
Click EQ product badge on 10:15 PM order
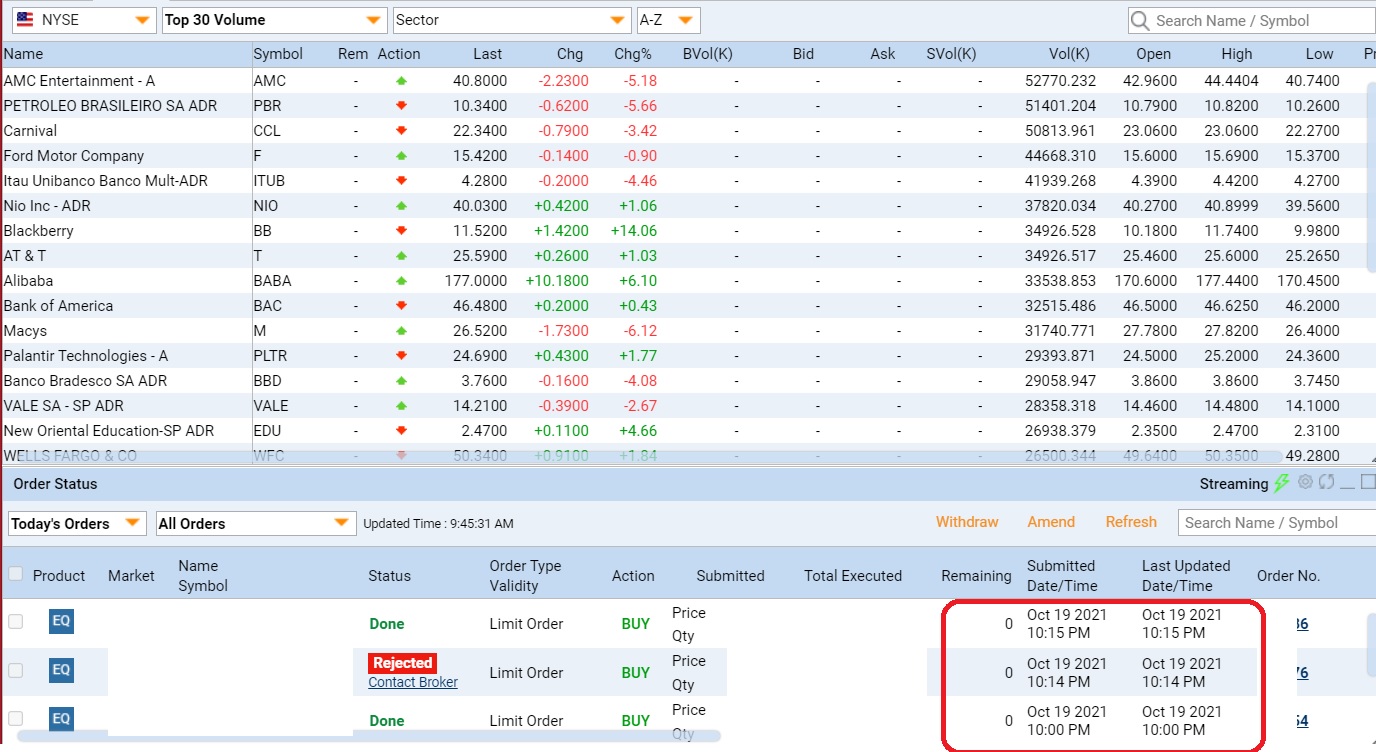pos(61,621)
